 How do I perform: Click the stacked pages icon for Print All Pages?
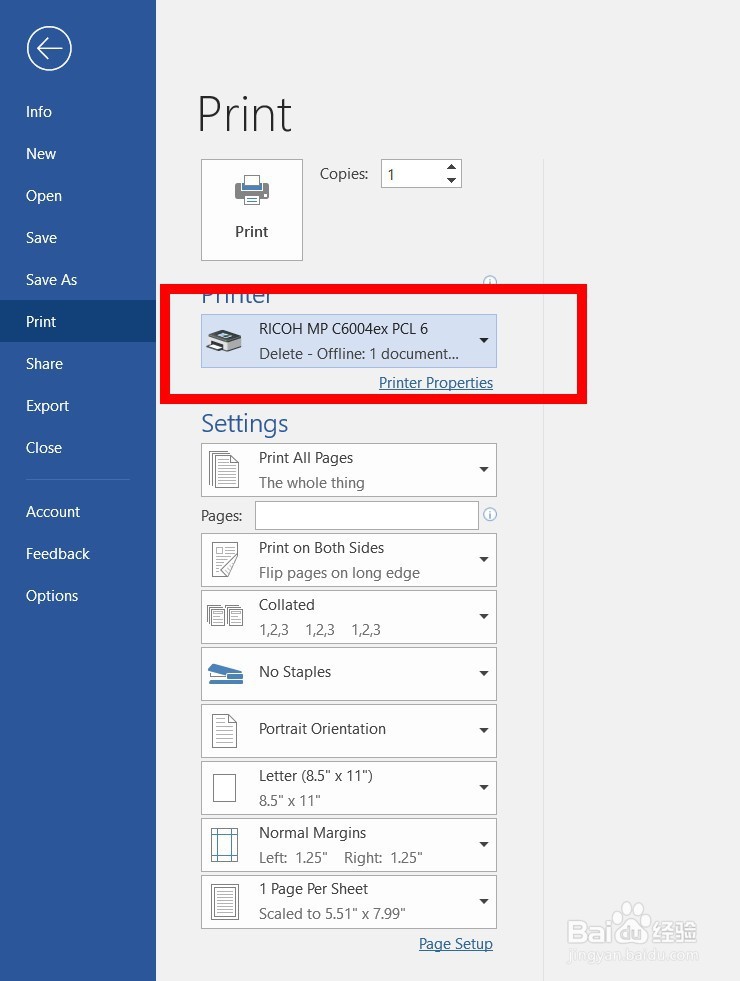pos(224,469)
